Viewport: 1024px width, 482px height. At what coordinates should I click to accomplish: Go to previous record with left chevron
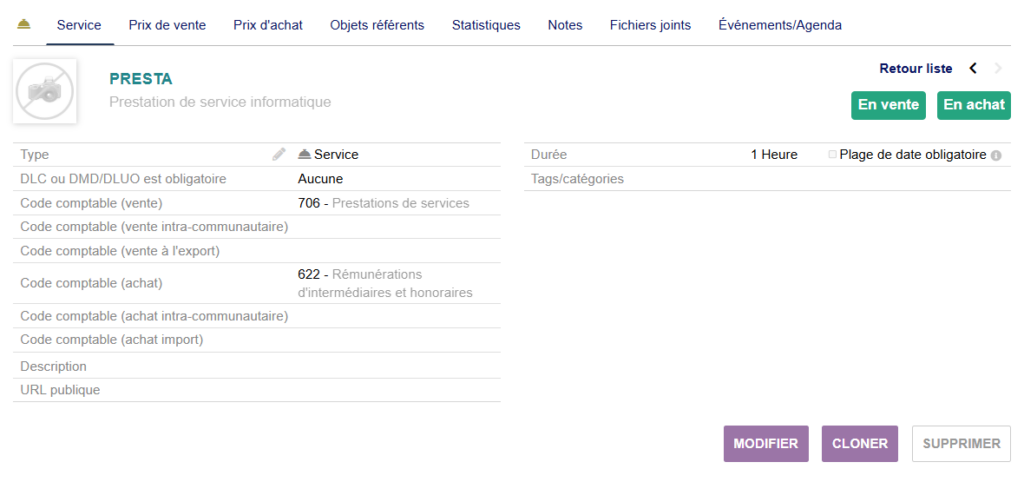(x=973, y=69)
